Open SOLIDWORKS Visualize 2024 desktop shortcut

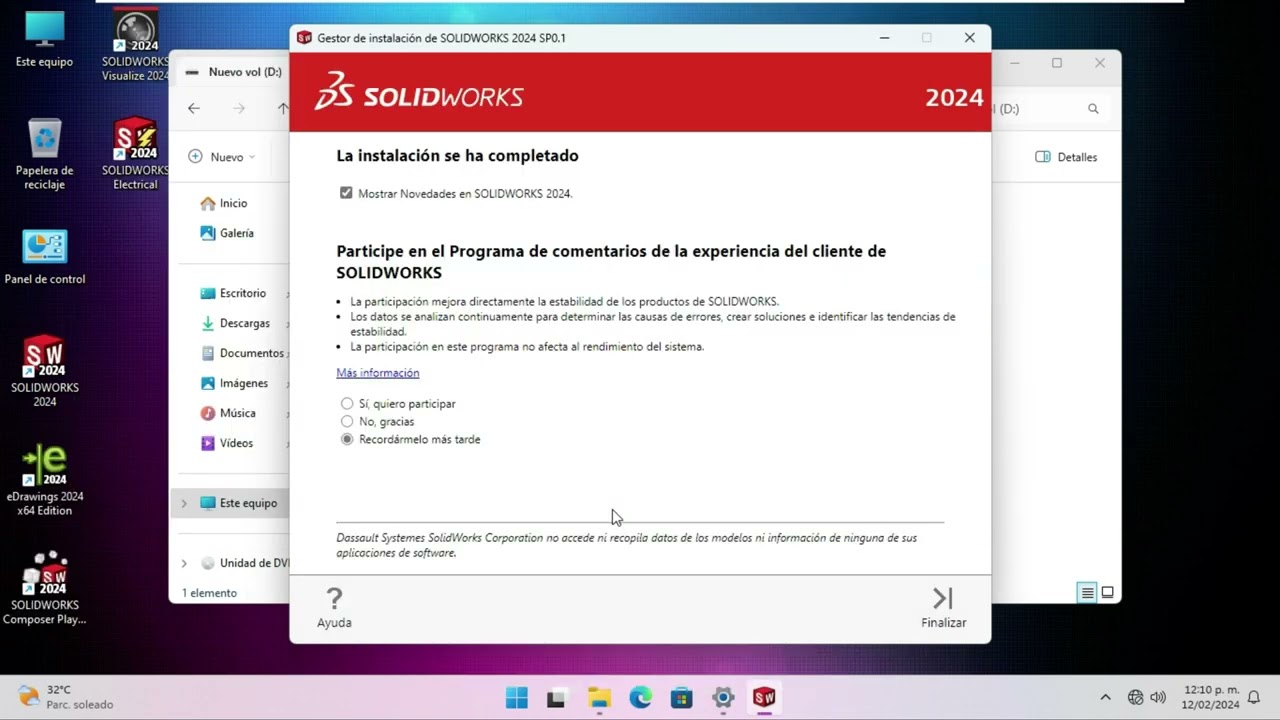click(x=135, y=46)
